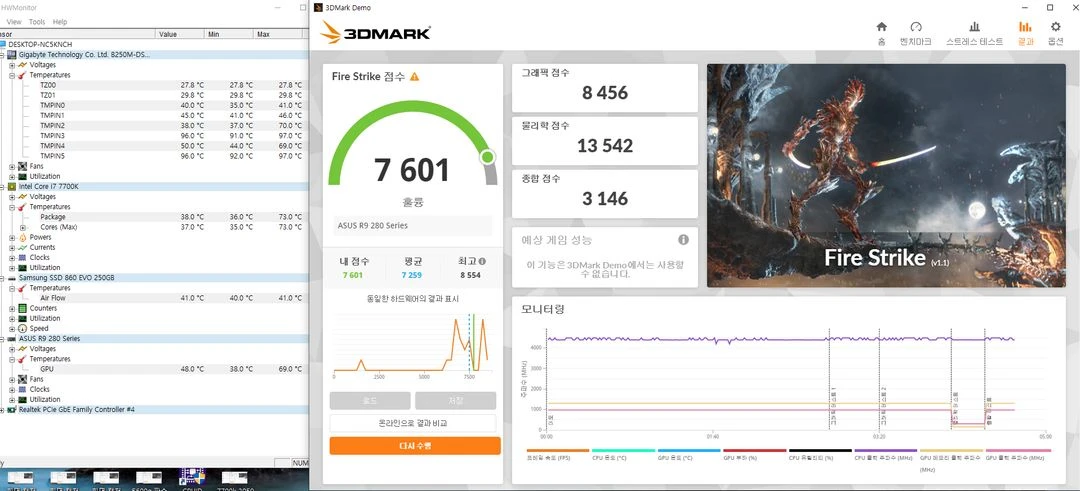Expand Voltages under Intel Core i7 7700K

pyautogui.click(x=12, y=196)
